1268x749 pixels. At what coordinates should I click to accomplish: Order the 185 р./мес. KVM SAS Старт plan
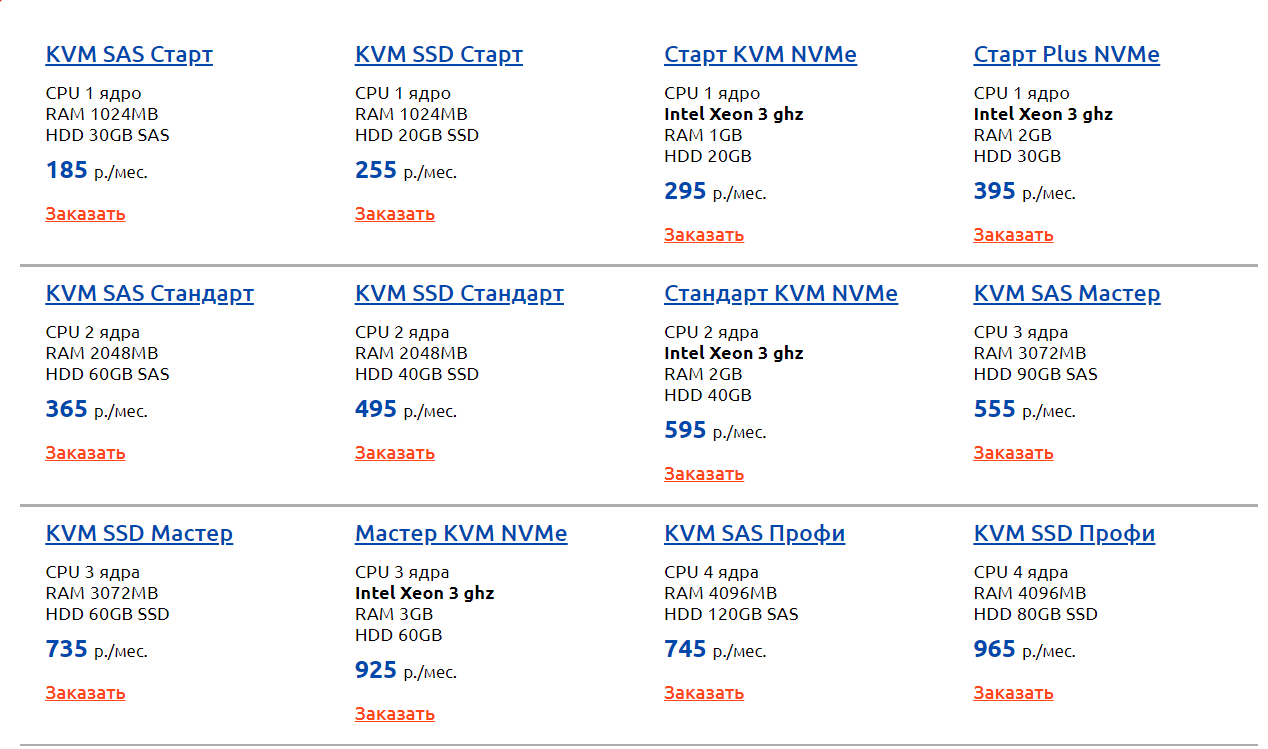[85, 214]
